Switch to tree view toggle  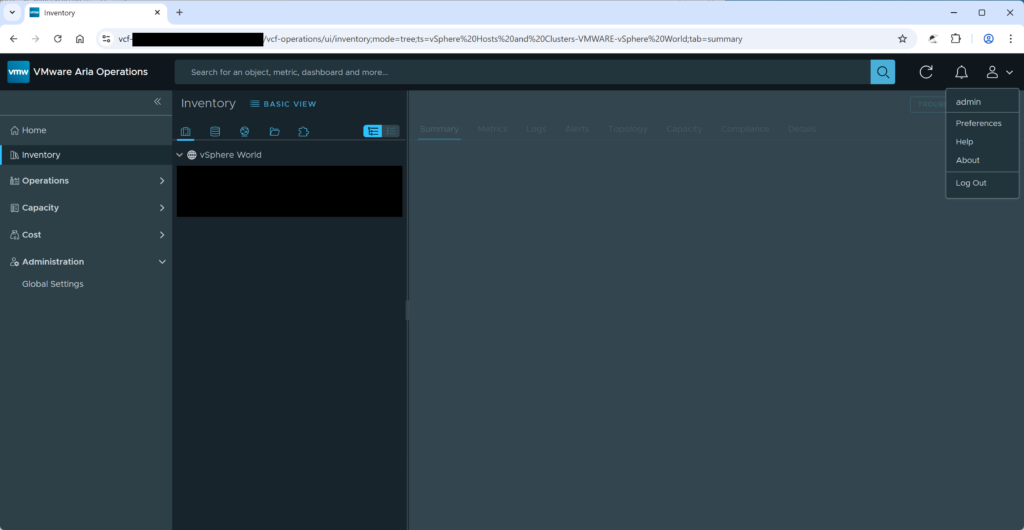point(373,131)
